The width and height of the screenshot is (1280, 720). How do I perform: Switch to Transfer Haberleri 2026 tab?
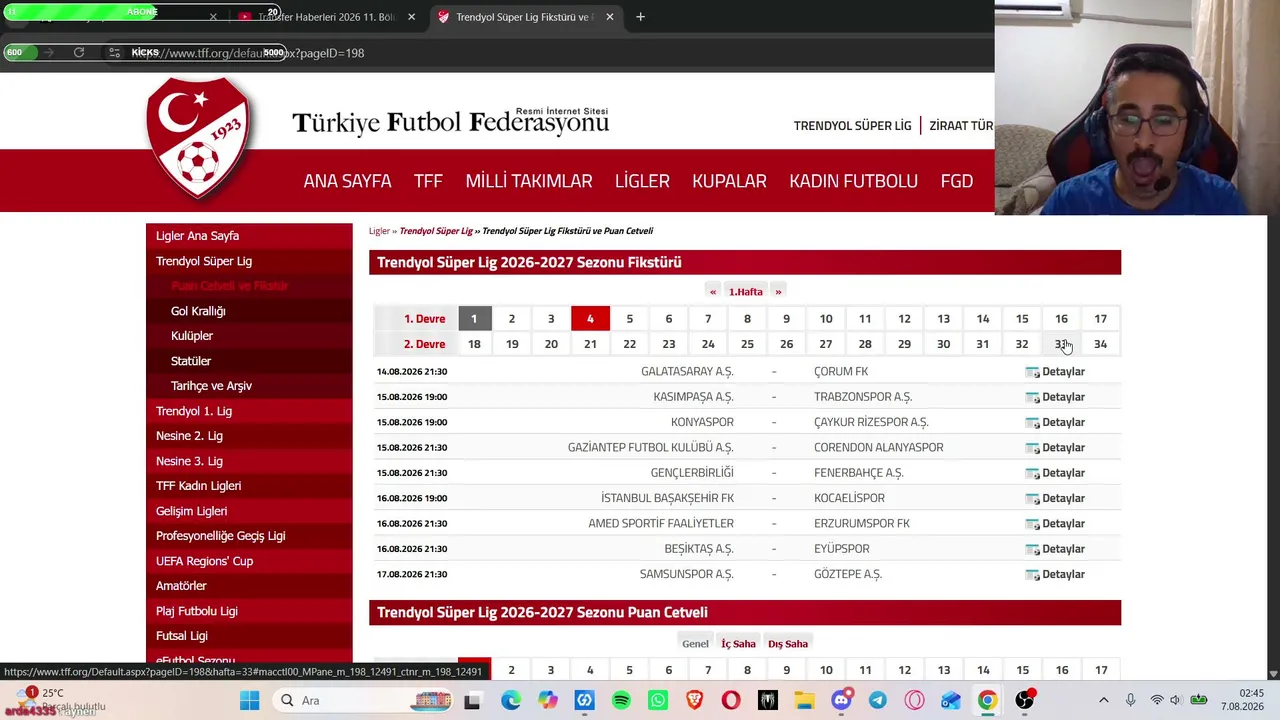click(x=325, y=17)
